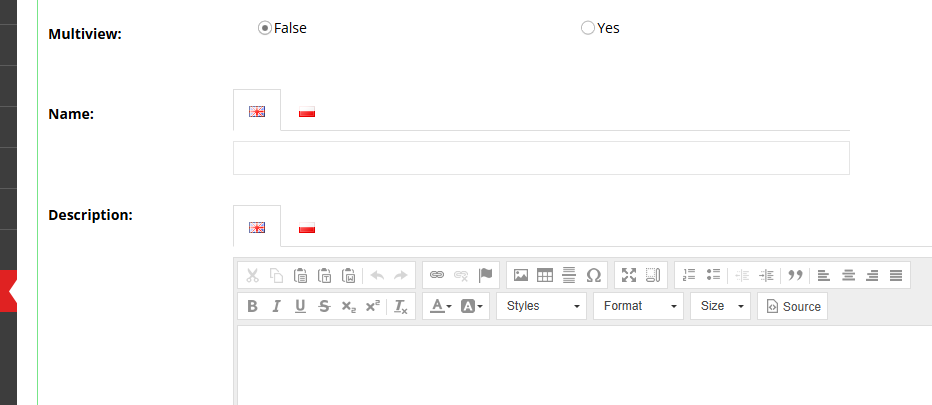Insert an image using the Image icon
Image resolution: width=932 pixels, height=405 pixels.
pyautogui.click(x=521, y=275)
